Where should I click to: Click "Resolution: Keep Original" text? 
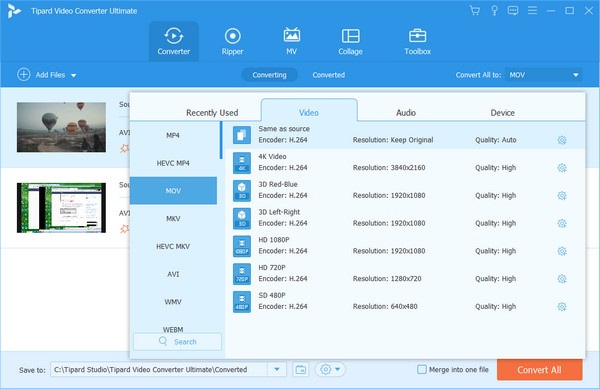393,140
